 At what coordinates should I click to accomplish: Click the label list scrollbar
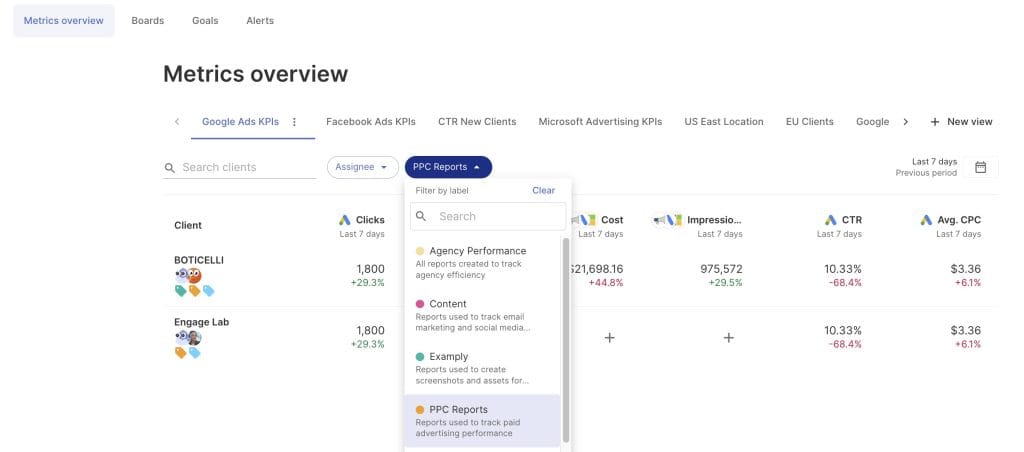coord(566,340)
